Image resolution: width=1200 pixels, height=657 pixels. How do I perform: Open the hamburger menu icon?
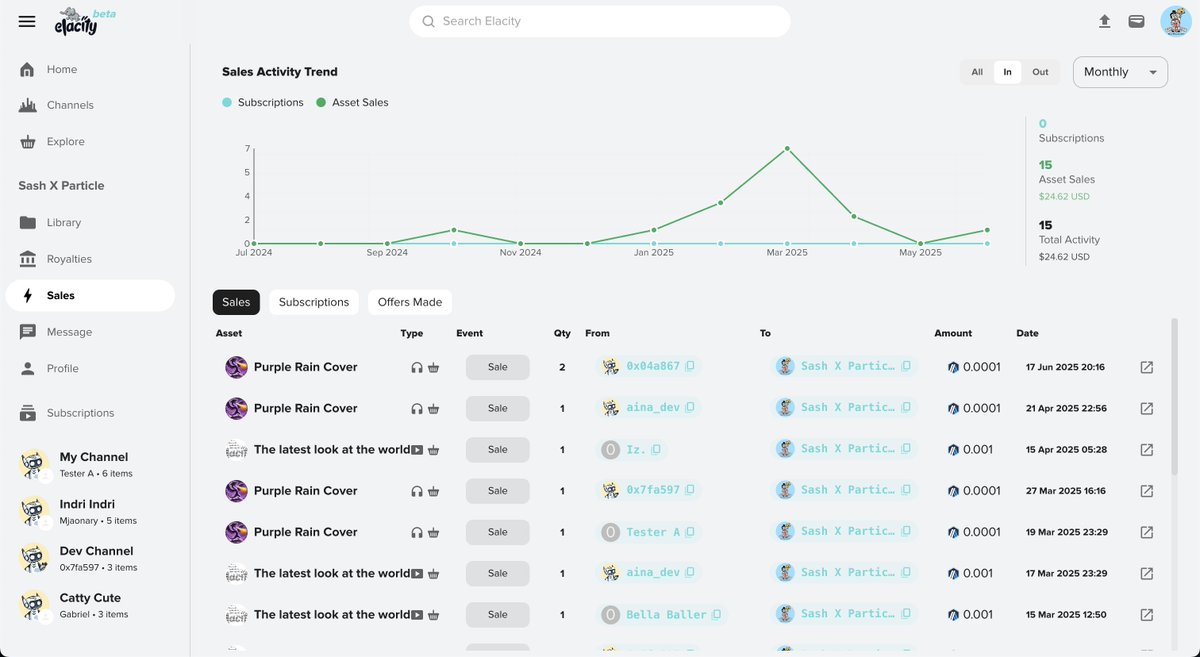point(27,21)
